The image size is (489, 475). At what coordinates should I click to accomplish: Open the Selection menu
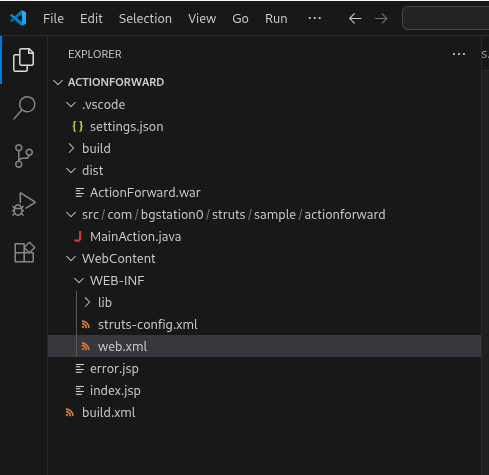click(145, 19)
